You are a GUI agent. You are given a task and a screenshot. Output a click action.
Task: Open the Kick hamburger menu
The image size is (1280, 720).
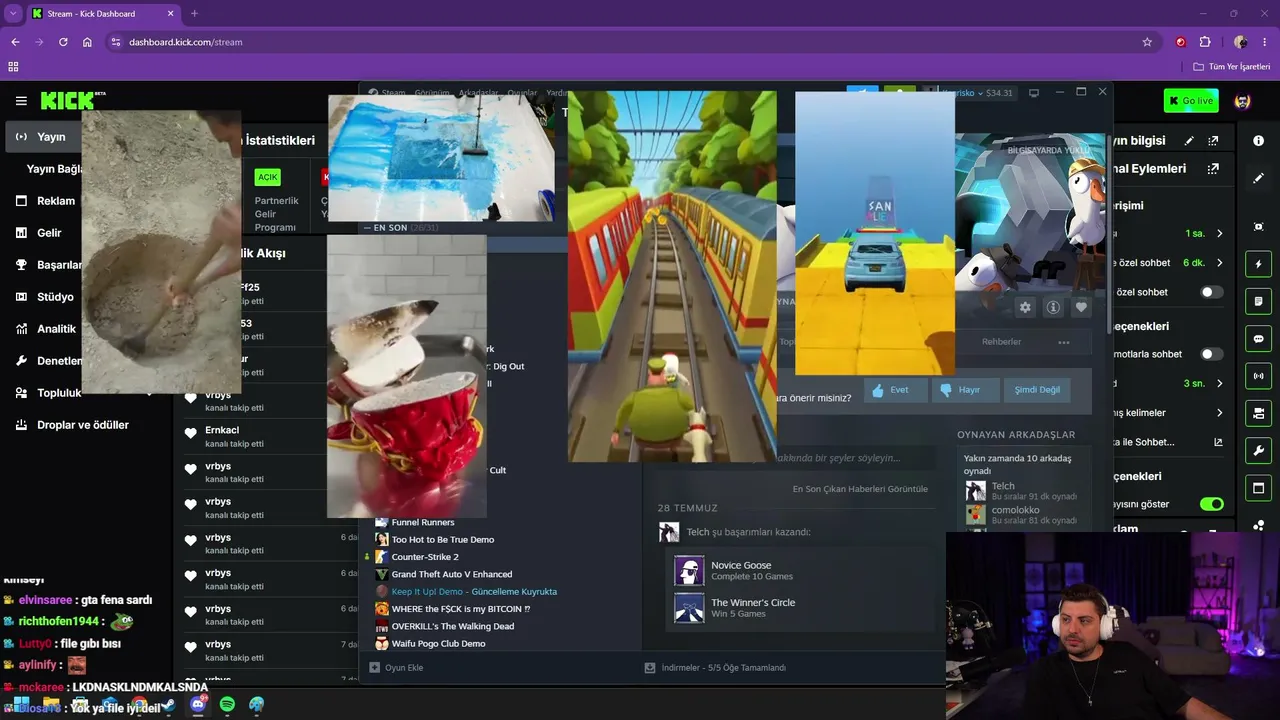(21, 101)
